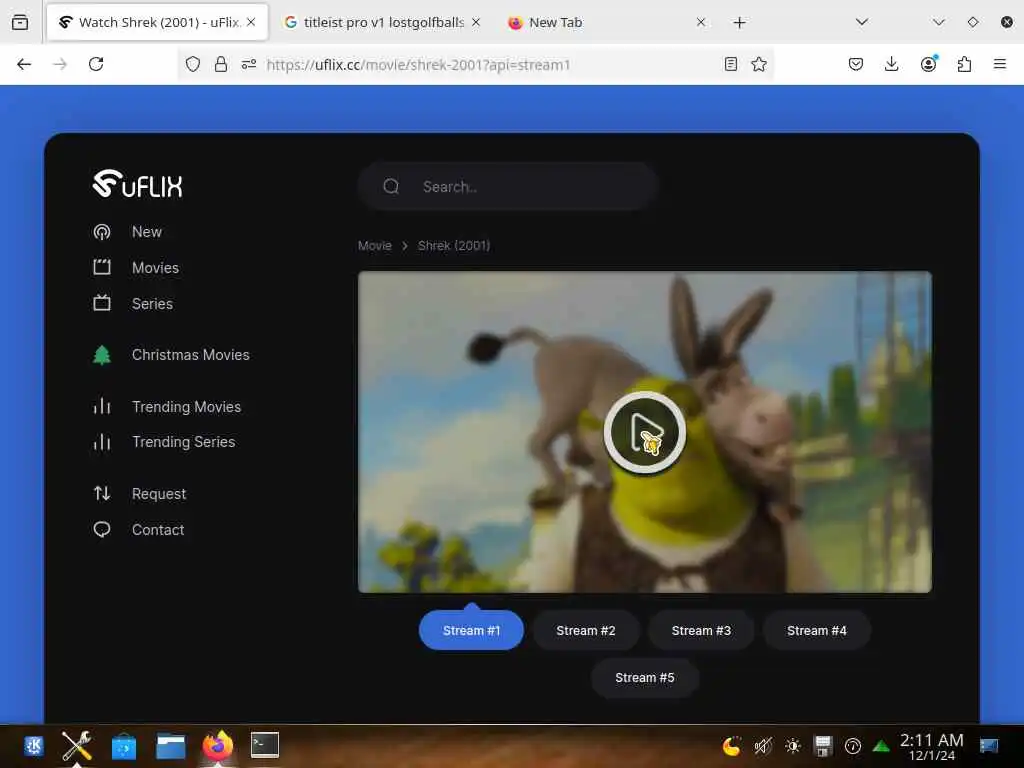Click the uFlix logo
The image size is (1024, 768).
click(x=137, y=184)
